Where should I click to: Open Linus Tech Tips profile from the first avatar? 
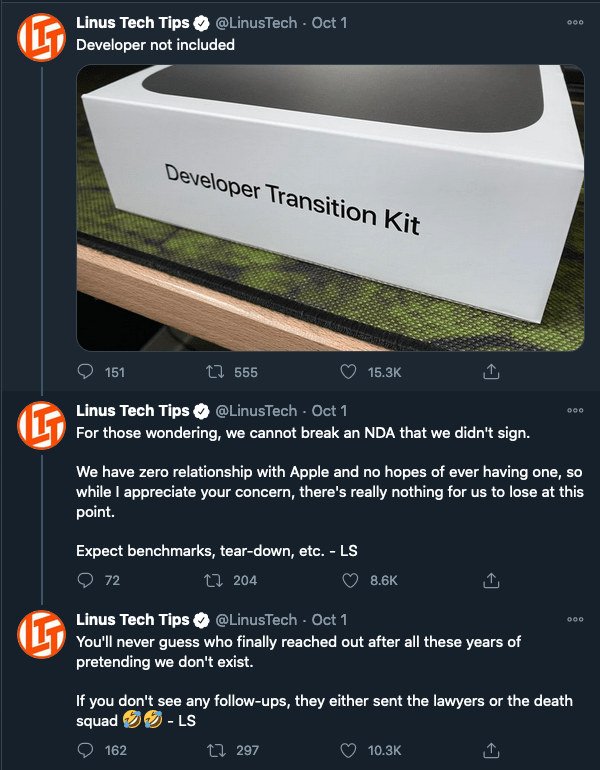point(41,37)
